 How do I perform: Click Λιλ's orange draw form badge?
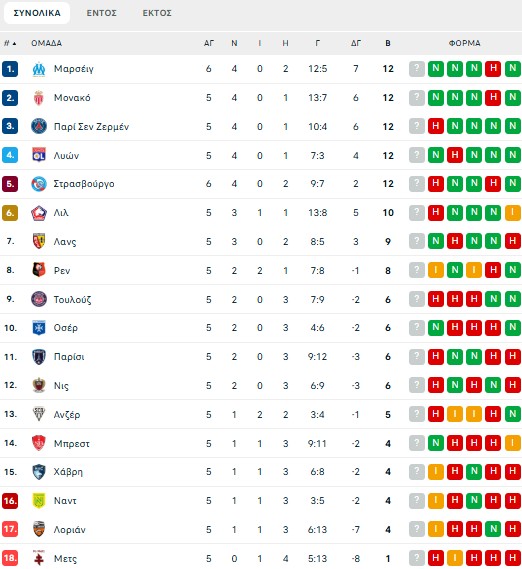coord(513,213)
